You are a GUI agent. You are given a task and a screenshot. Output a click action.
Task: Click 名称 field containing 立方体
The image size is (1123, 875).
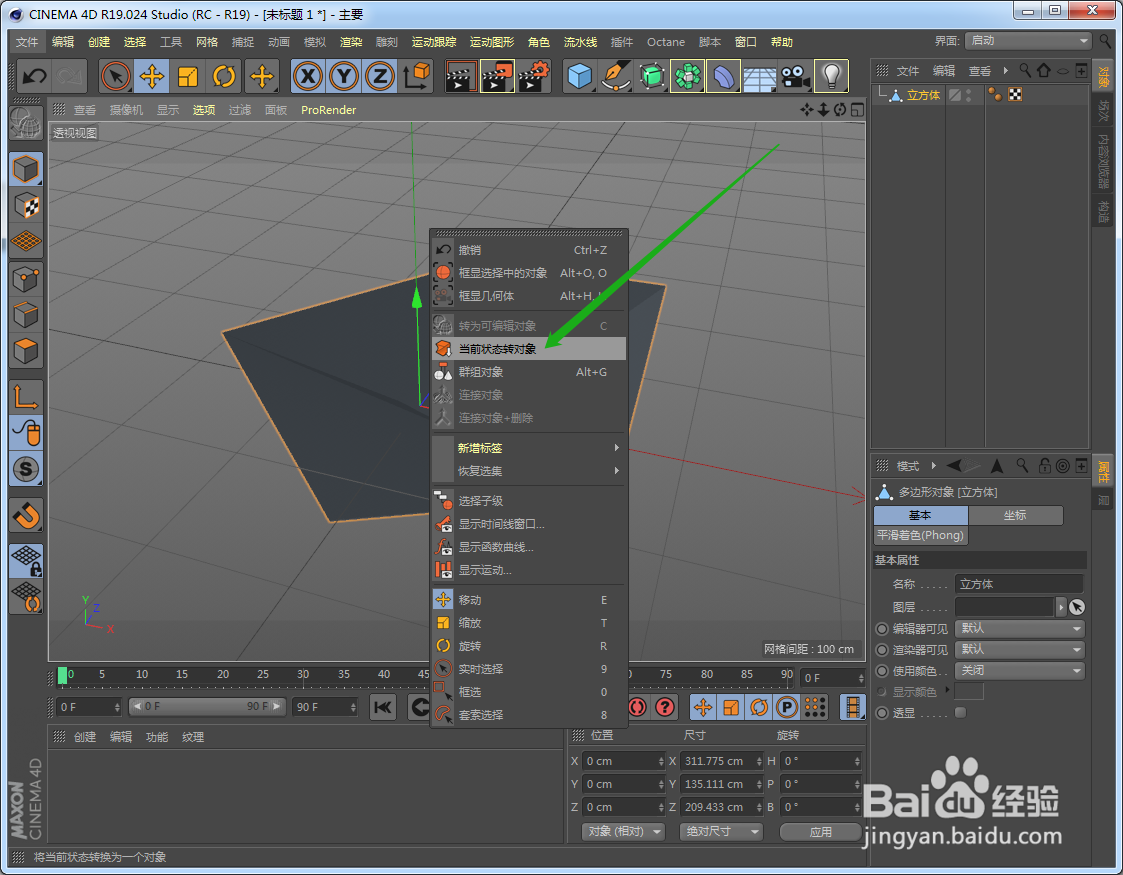pos(1019,584)
